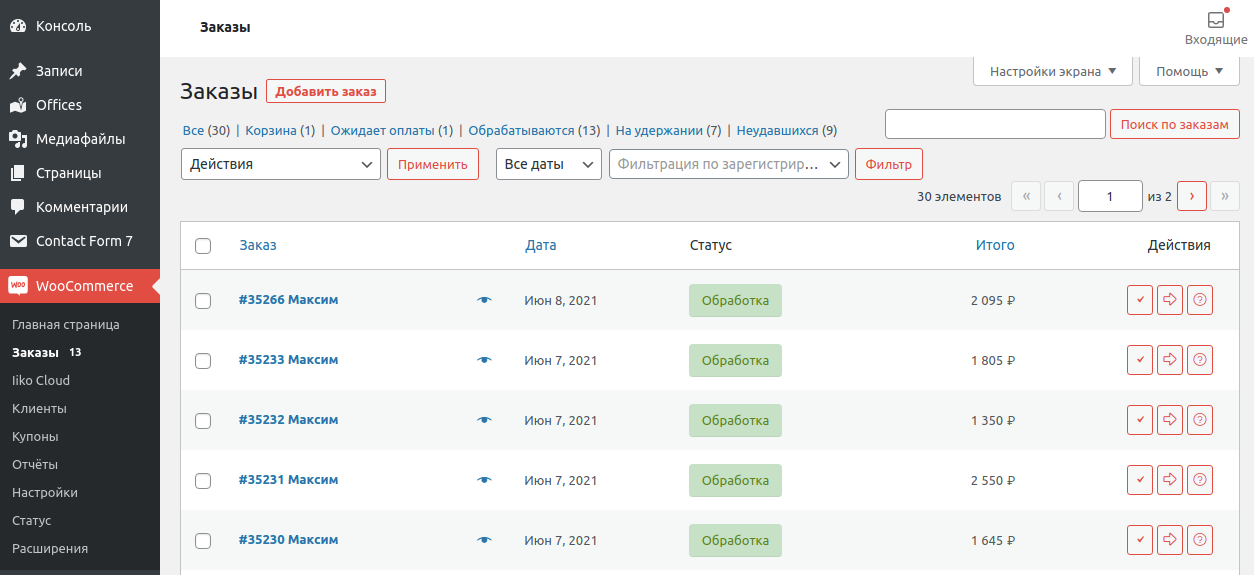Click arrow action icon for order #35266
The image size is (1254, 575).
(1170, 300)
